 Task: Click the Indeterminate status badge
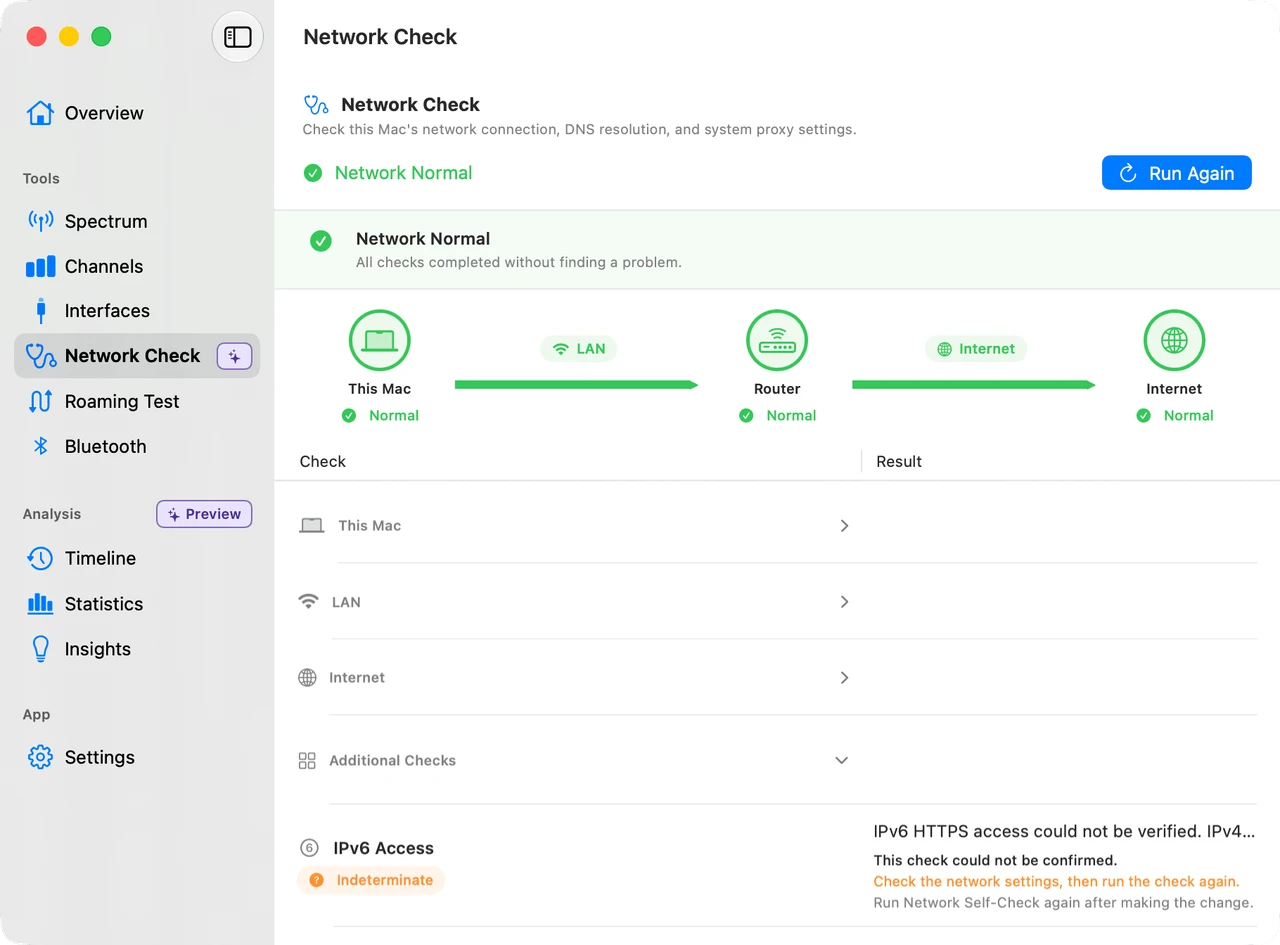(x=371, y=880)
